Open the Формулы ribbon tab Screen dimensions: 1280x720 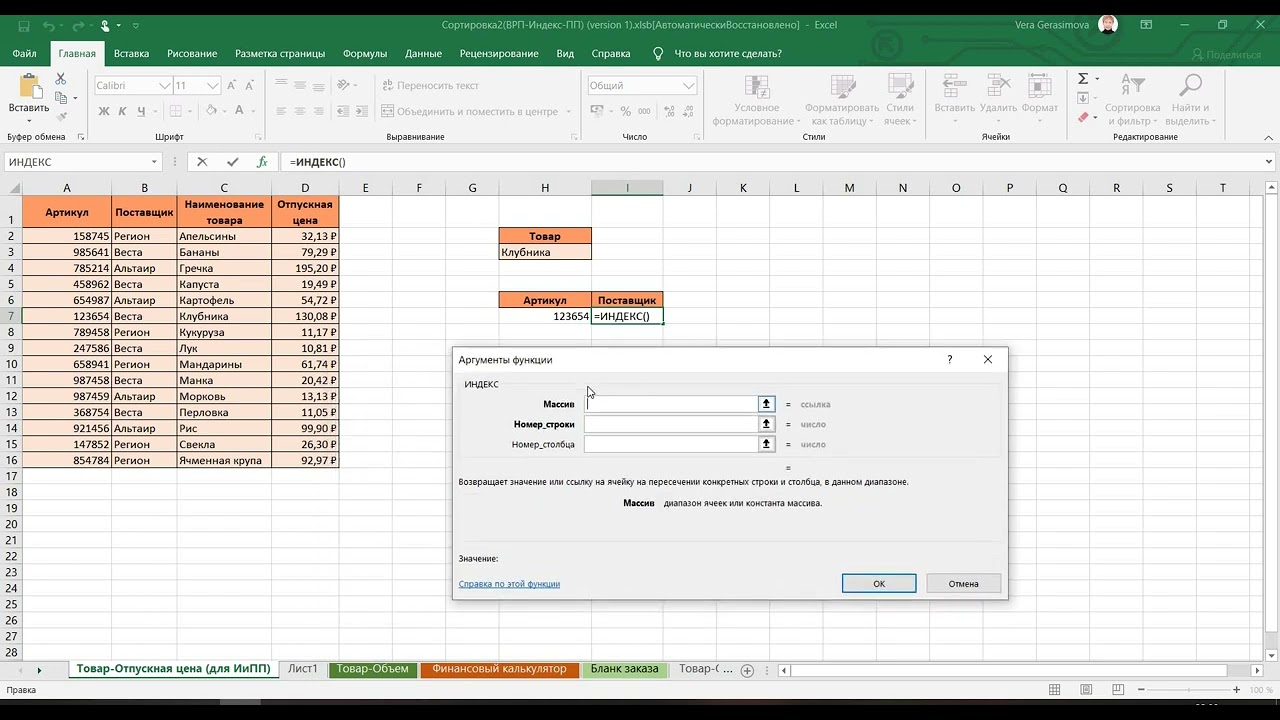(x=365, y=54)
